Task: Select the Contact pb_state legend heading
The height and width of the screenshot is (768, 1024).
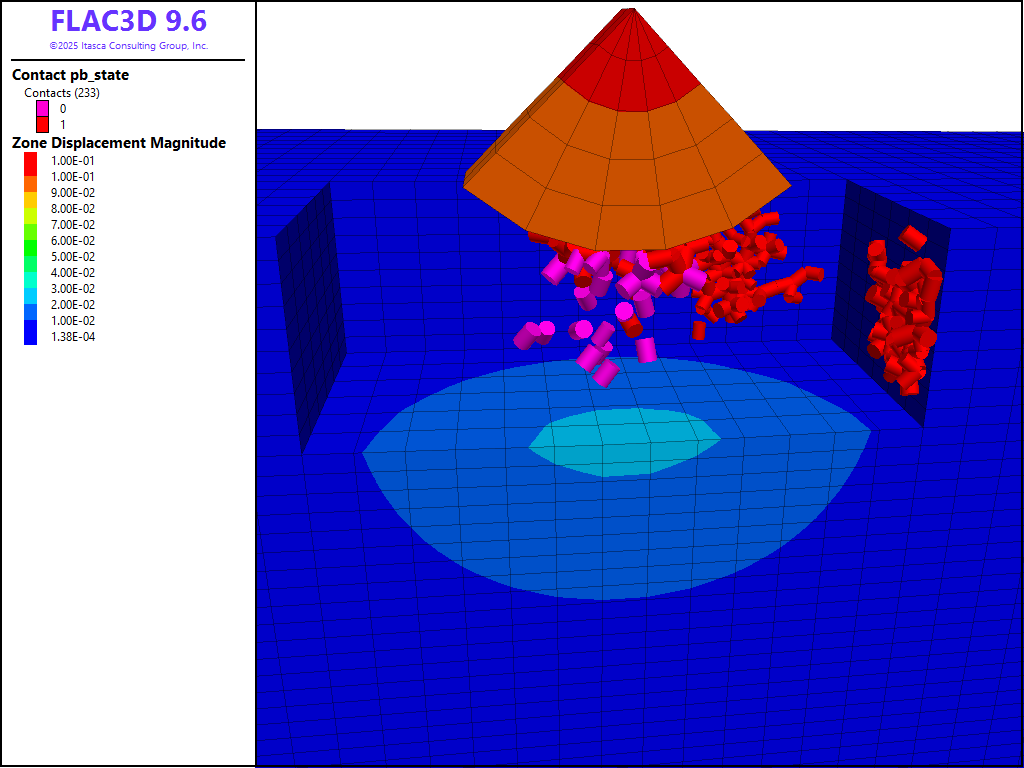Action: pyautogui.click(x=70, y=75)
